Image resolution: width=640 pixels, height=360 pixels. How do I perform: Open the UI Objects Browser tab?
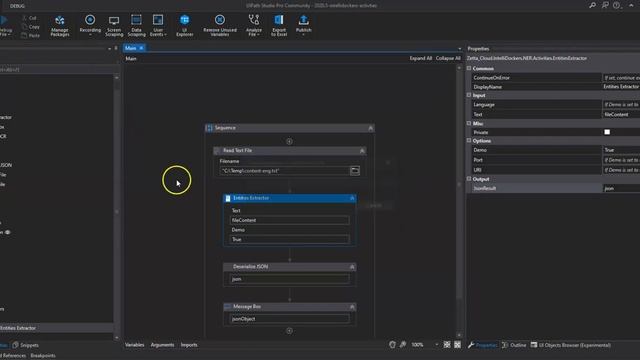point(571,345)
